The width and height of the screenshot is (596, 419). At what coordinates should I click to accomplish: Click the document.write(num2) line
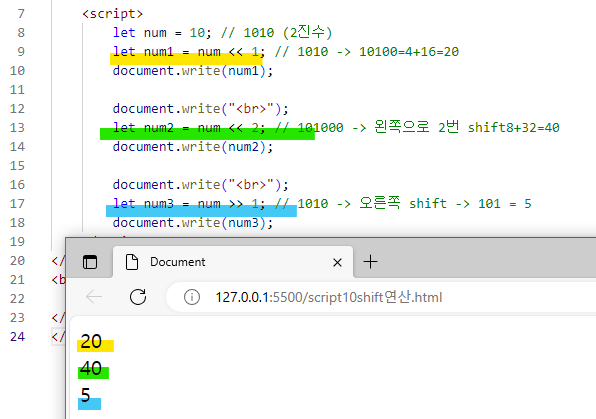(x=193, y=147)
